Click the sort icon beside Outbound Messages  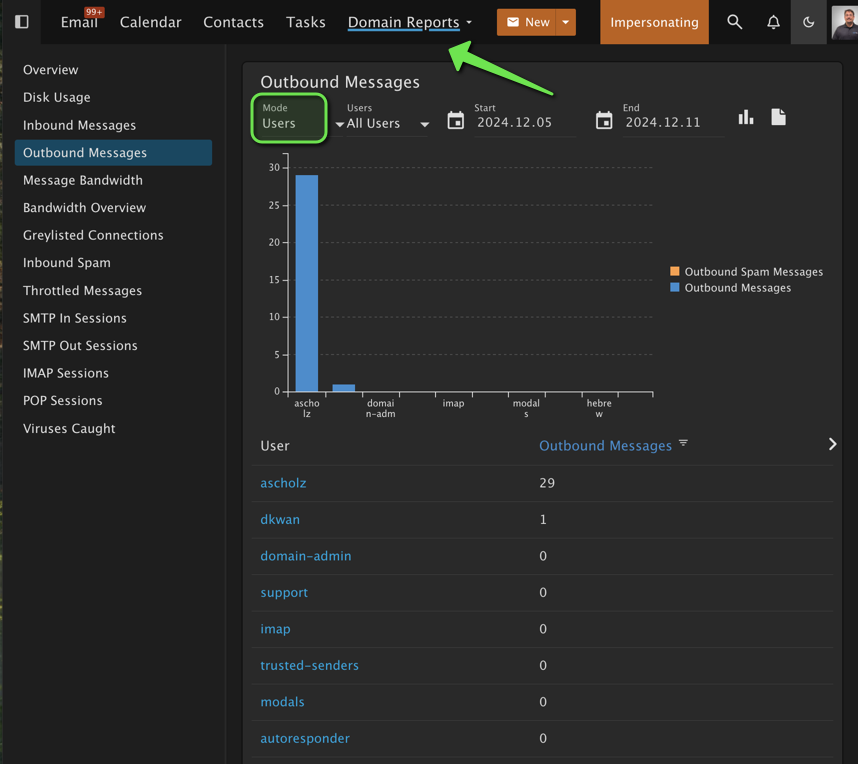pos(683,443)
